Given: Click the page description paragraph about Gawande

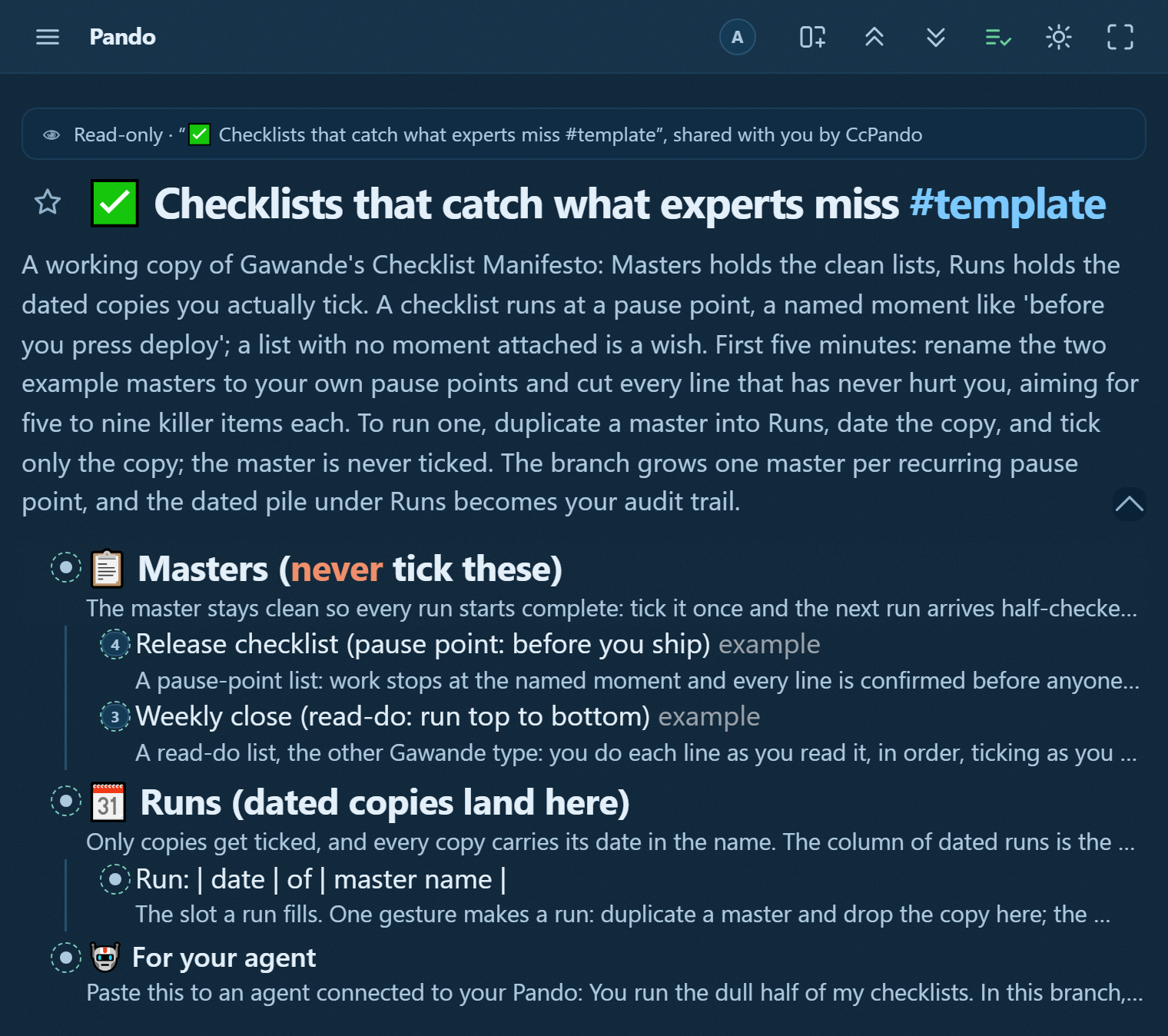Looking at the screenshot, I should (580, 383).
